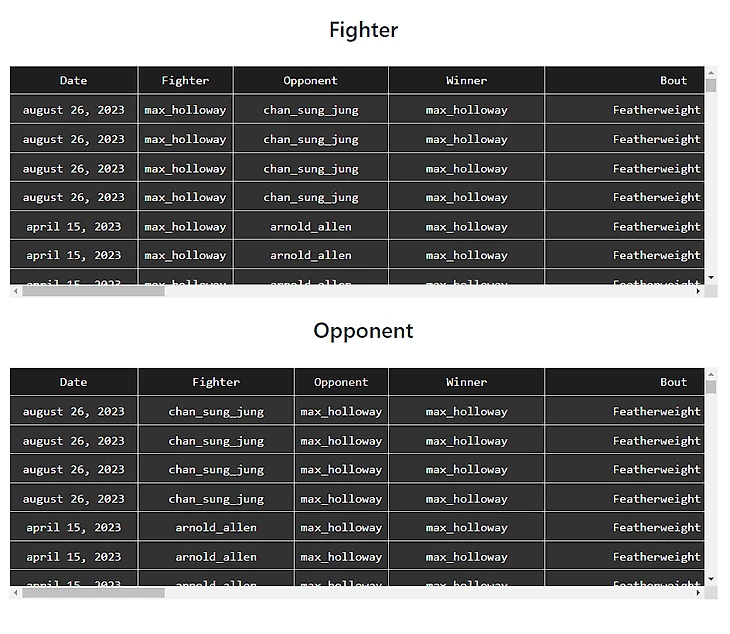Click first chan_sung_jung cell in Fighter table
The width and height of the screenshot is (730, 634).
click(311, 110)
